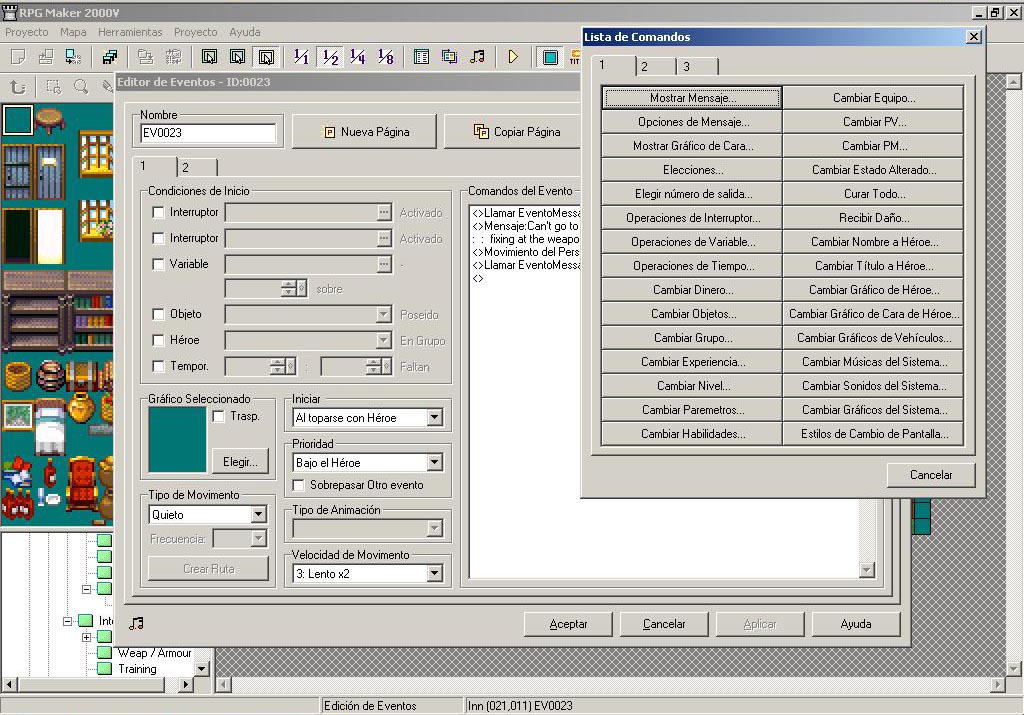
Task: Click the Undo arrow toolbar icon
Action: click(18, 86)
